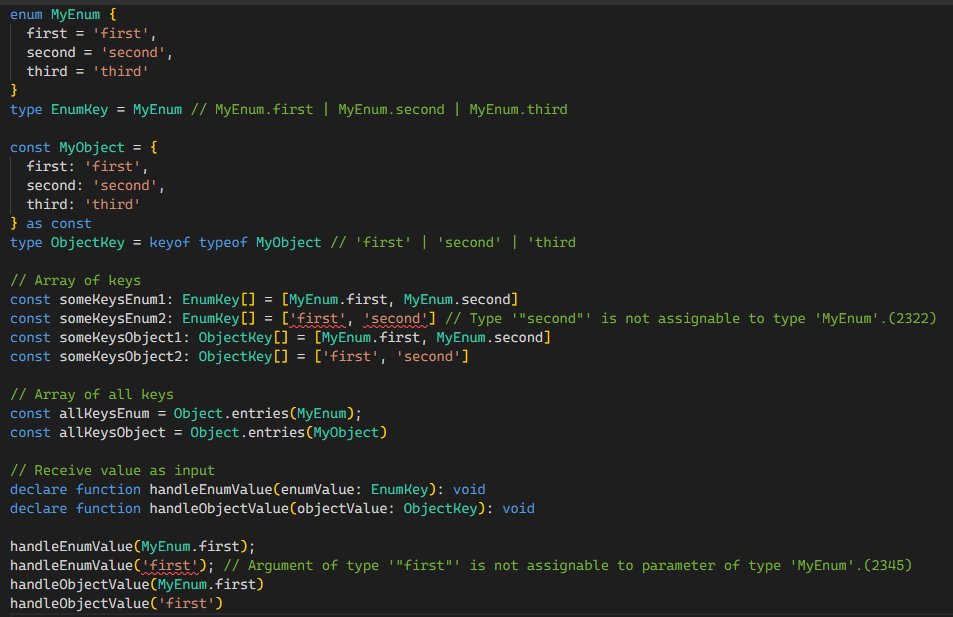The width and height of the screenshot is (953, 617).
Task: Click the "enumValue" parameter name
Action: (317, 489)
